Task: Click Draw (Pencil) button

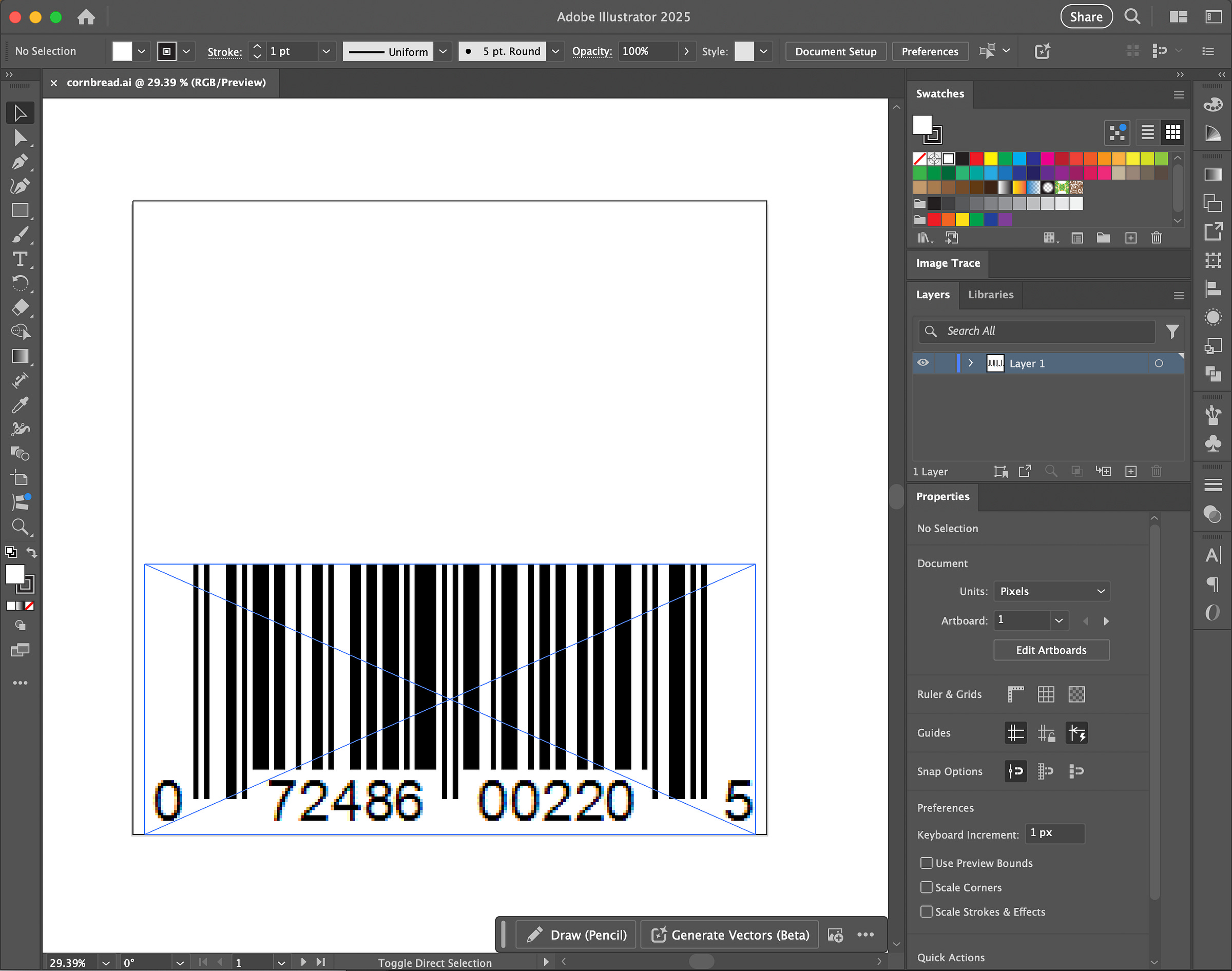Action: point(576,935)
